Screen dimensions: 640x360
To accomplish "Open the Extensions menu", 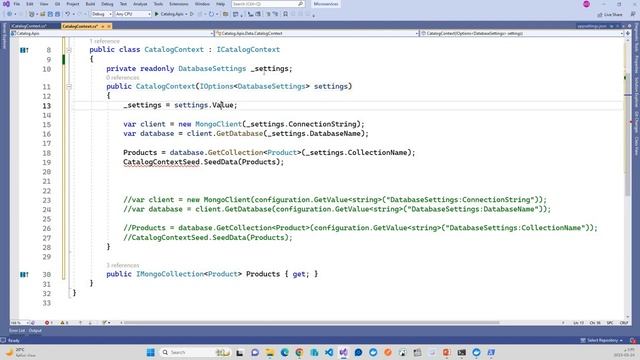I will (x=179, y=4).
